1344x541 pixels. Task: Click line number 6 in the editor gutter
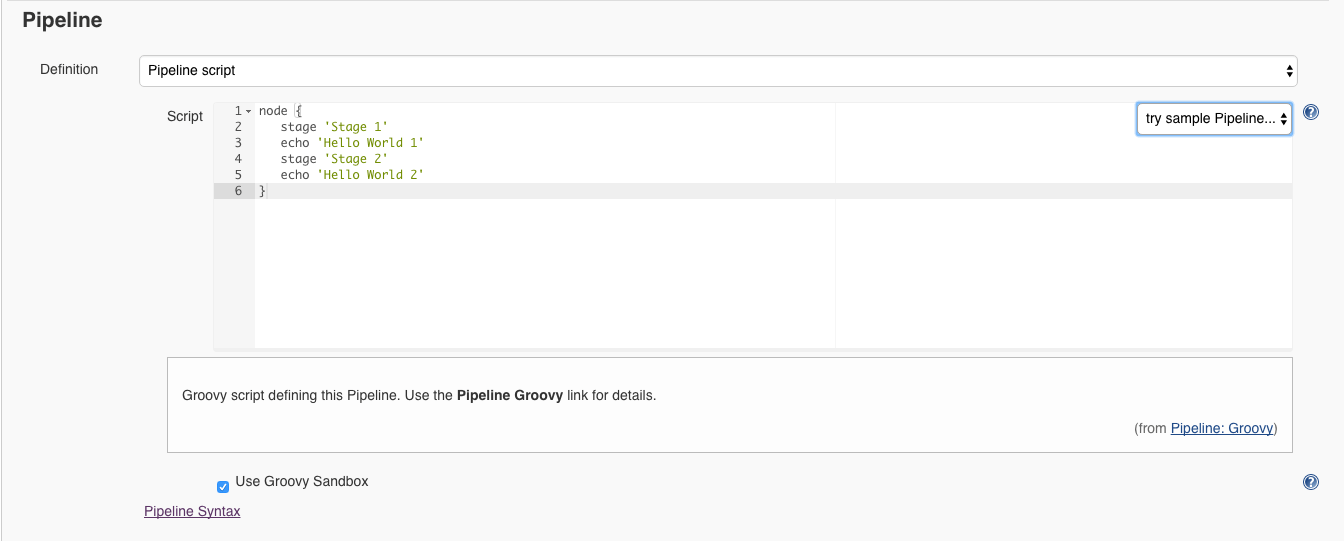(238, 191)
